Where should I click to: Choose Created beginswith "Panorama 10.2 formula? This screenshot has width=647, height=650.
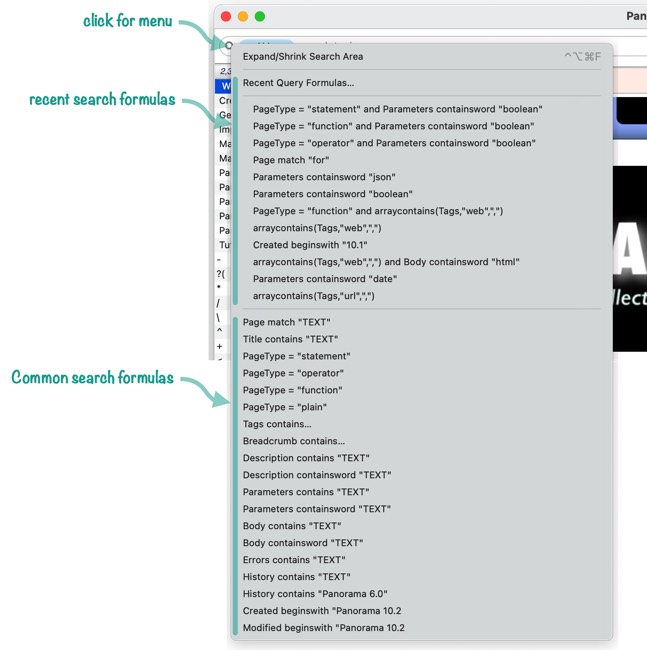click(x=422, y=611)
